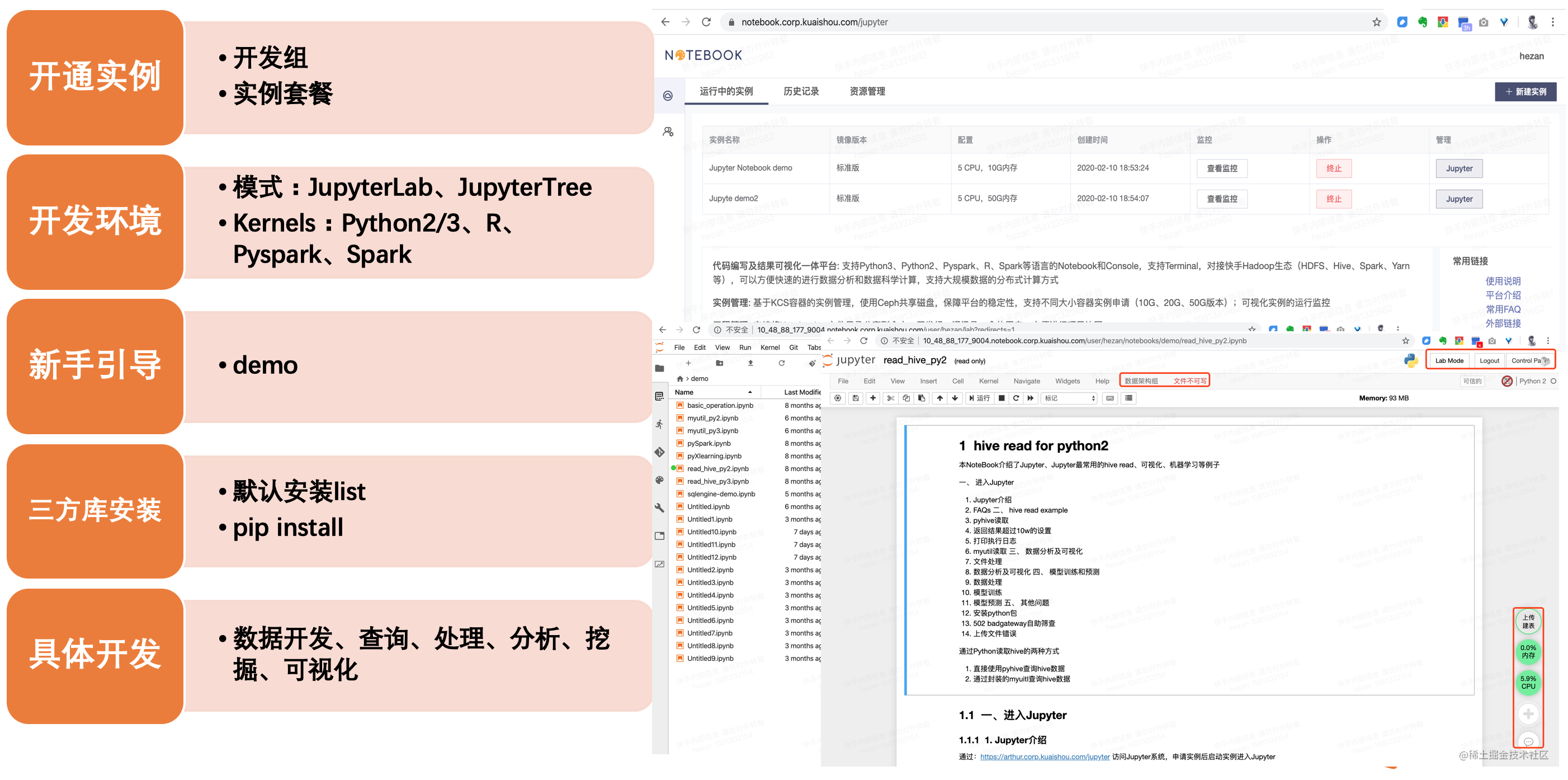Switch to the 资源管理 tab
The width and height of the screenshot is (1568, 780).
point(867,91)
